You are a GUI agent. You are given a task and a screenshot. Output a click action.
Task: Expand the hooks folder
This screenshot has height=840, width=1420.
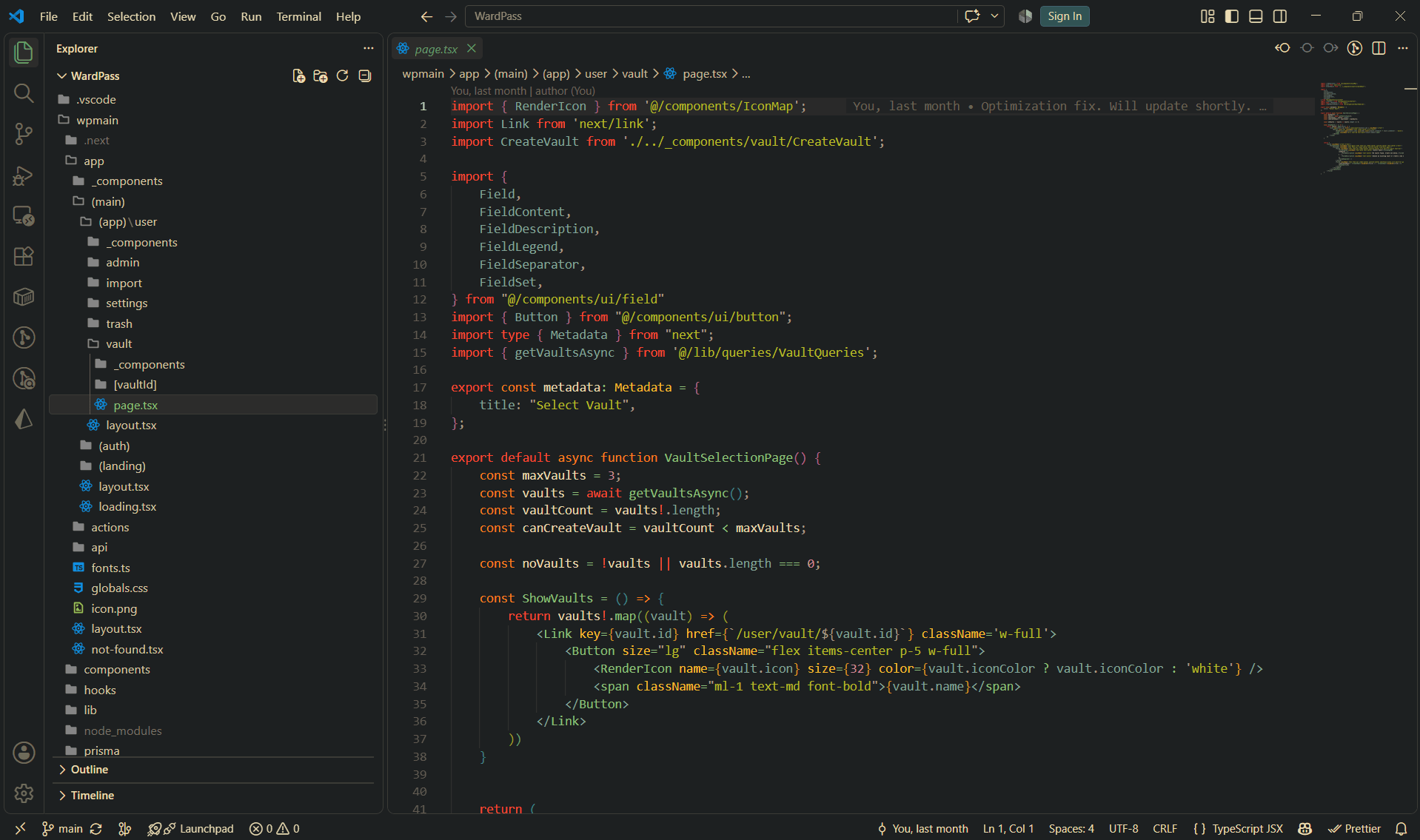pyautogui.click(x=99, y=690)
